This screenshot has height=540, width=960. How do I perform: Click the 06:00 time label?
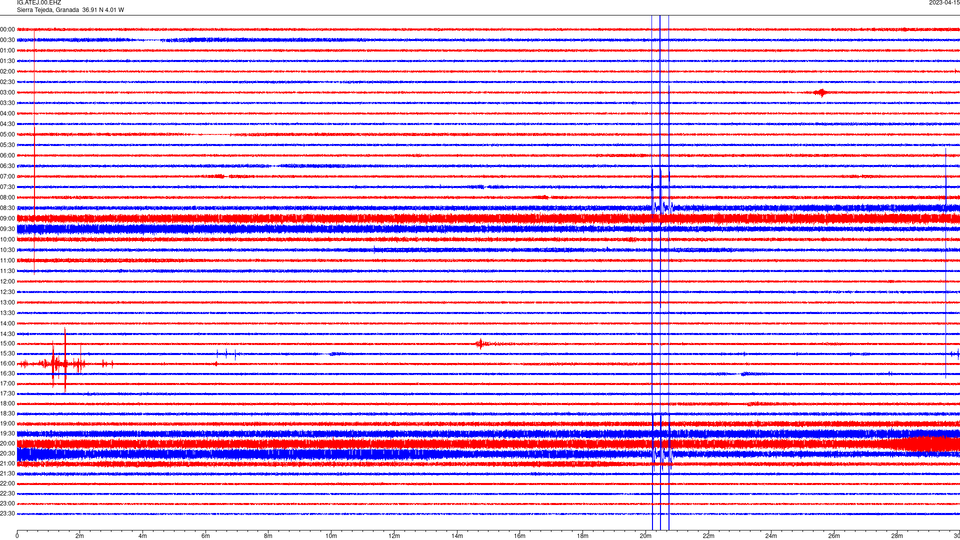pyautogui.click(x=7, y=156)
